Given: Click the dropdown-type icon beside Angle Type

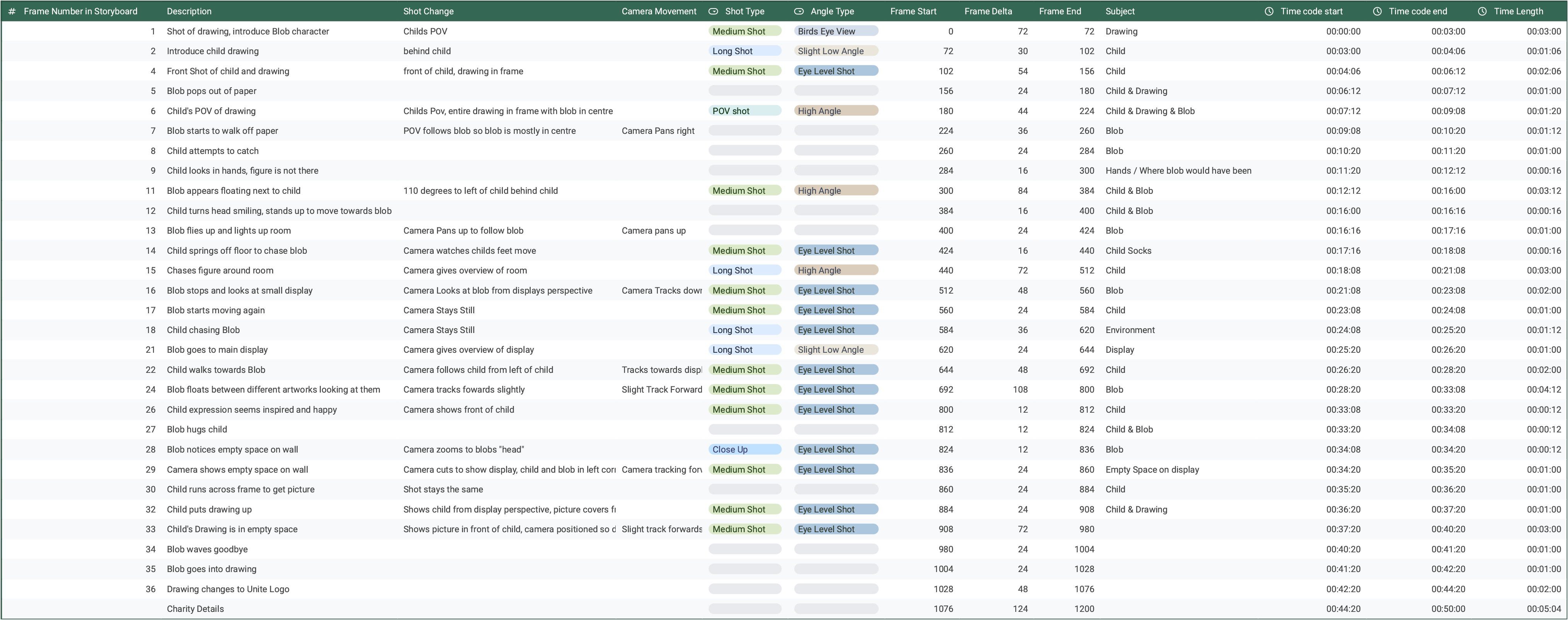Looking at the screenshot, I should (798, 11).
